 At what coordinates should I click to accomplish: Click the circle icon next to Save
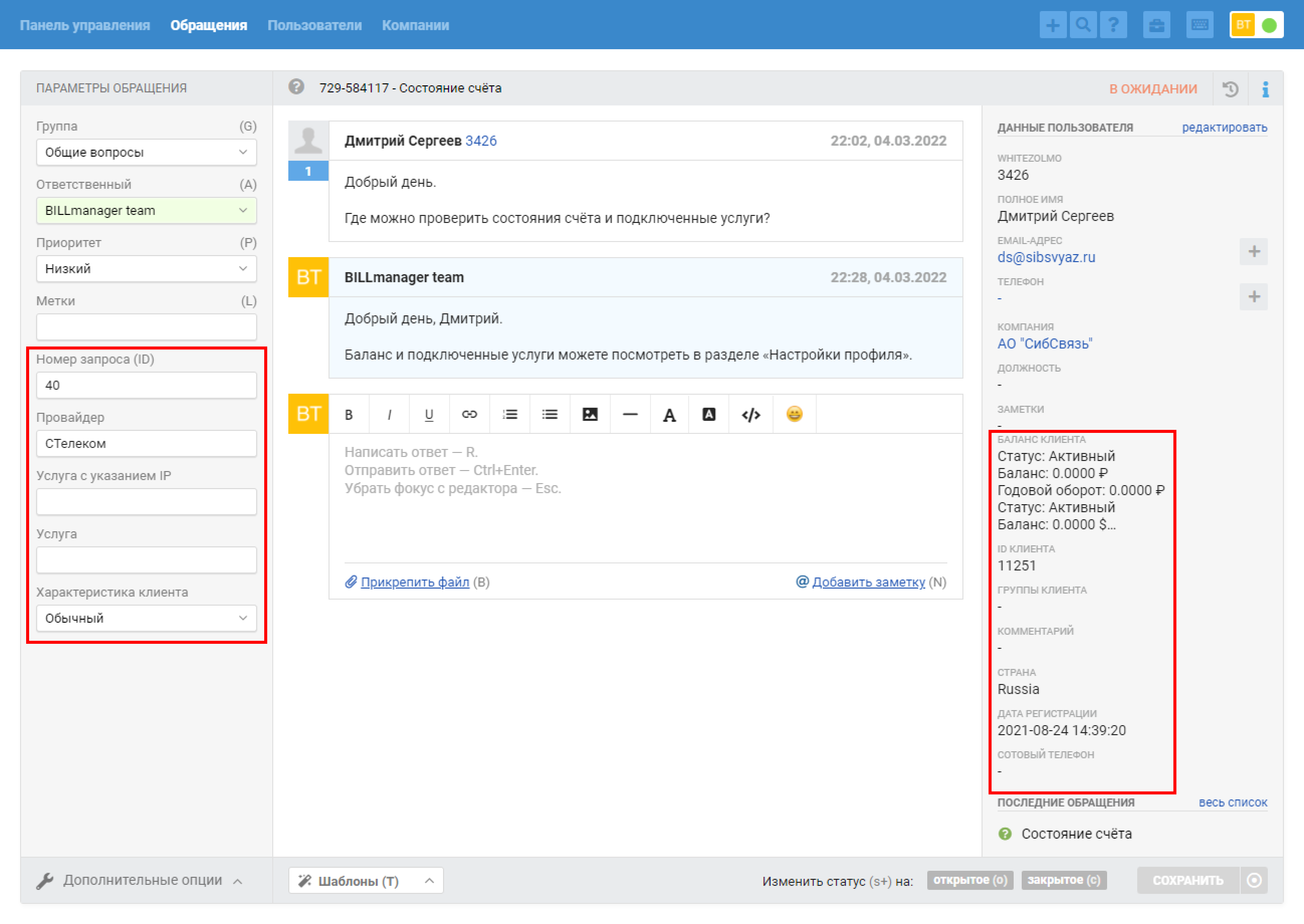pos(1253,880)
